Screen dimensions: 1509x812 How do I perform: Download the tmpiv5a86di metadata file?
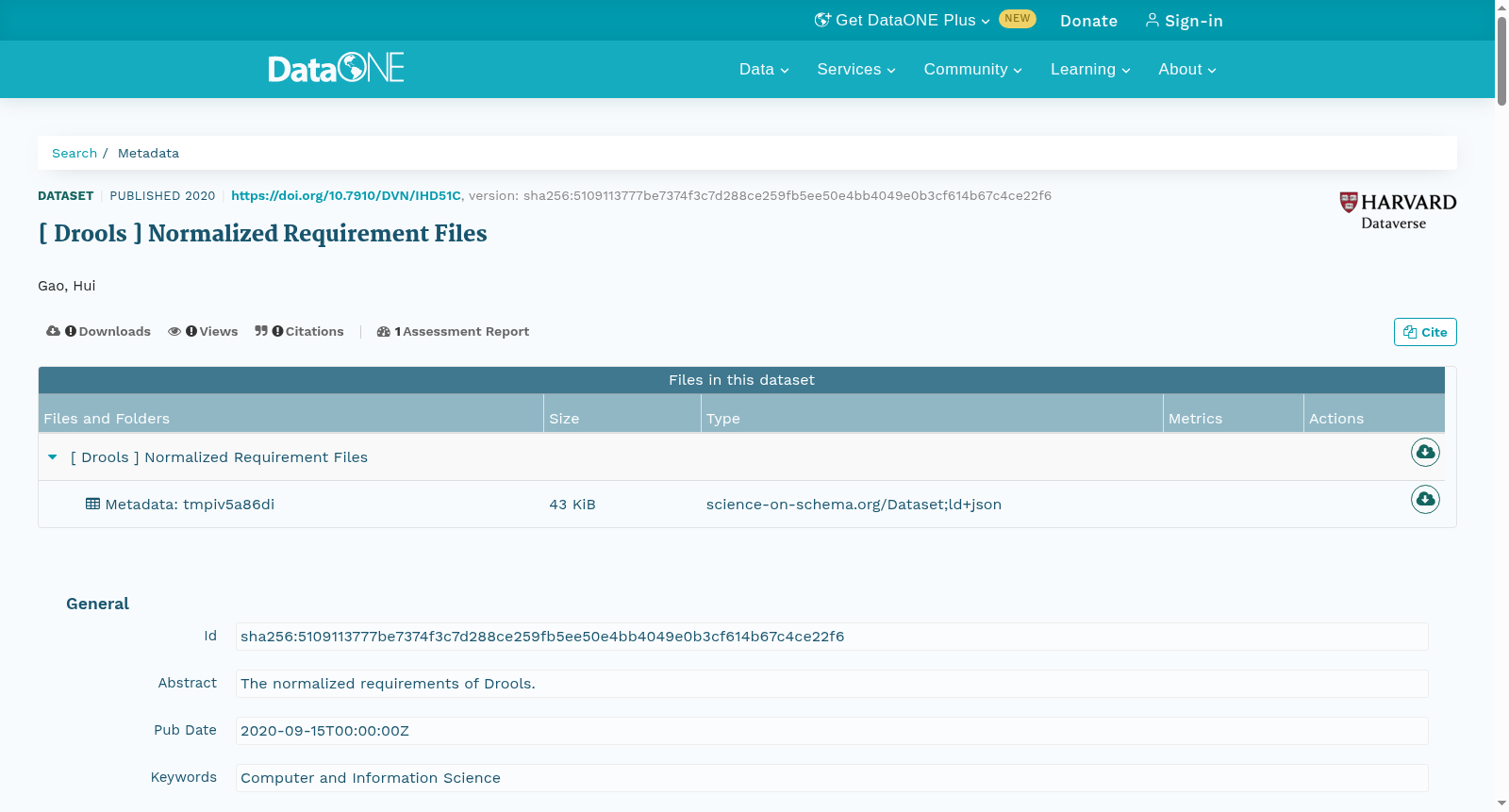point(1425,499)
